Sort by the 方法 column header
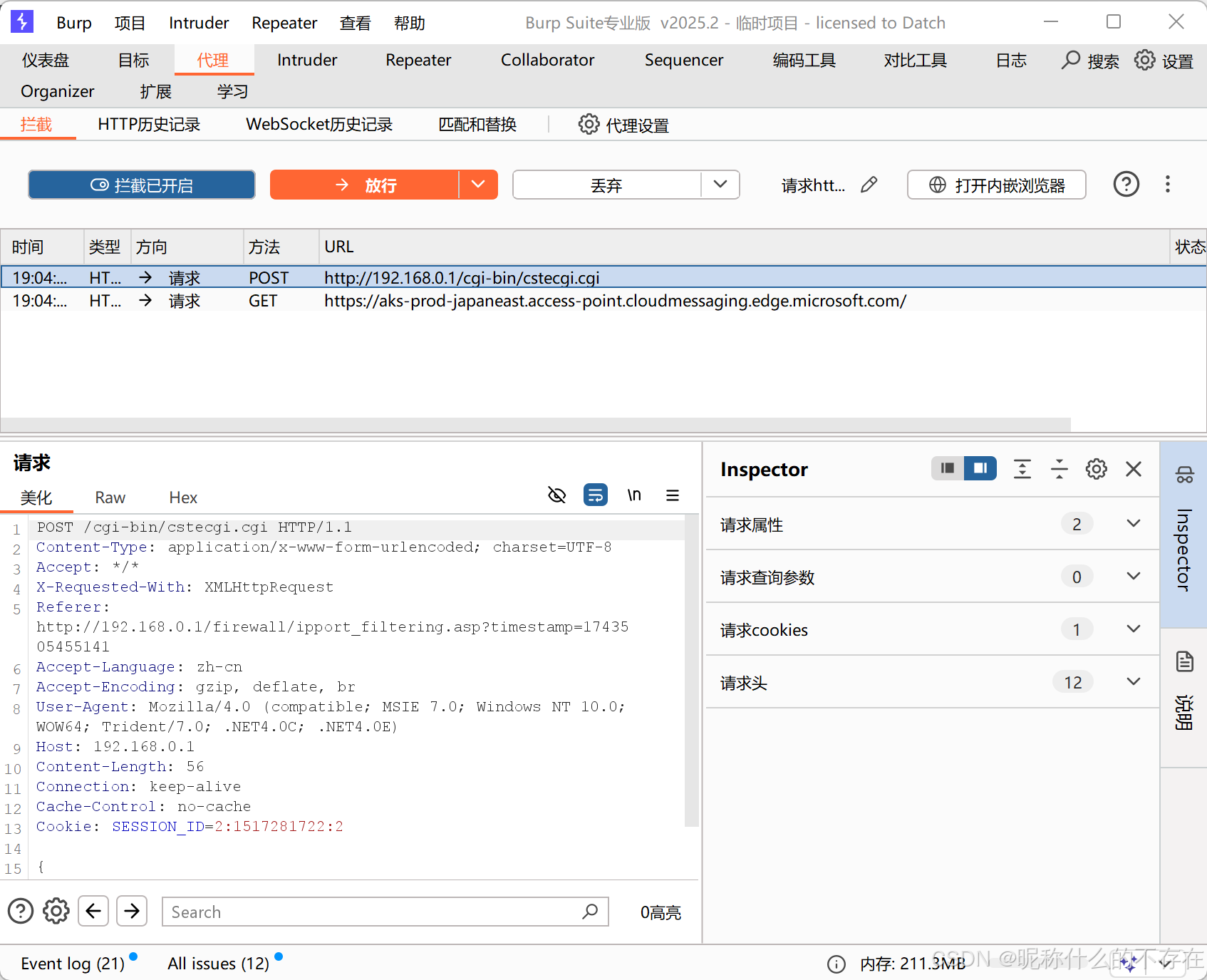The height and width of the screenshot is (980, 1207). coord(281,247)
